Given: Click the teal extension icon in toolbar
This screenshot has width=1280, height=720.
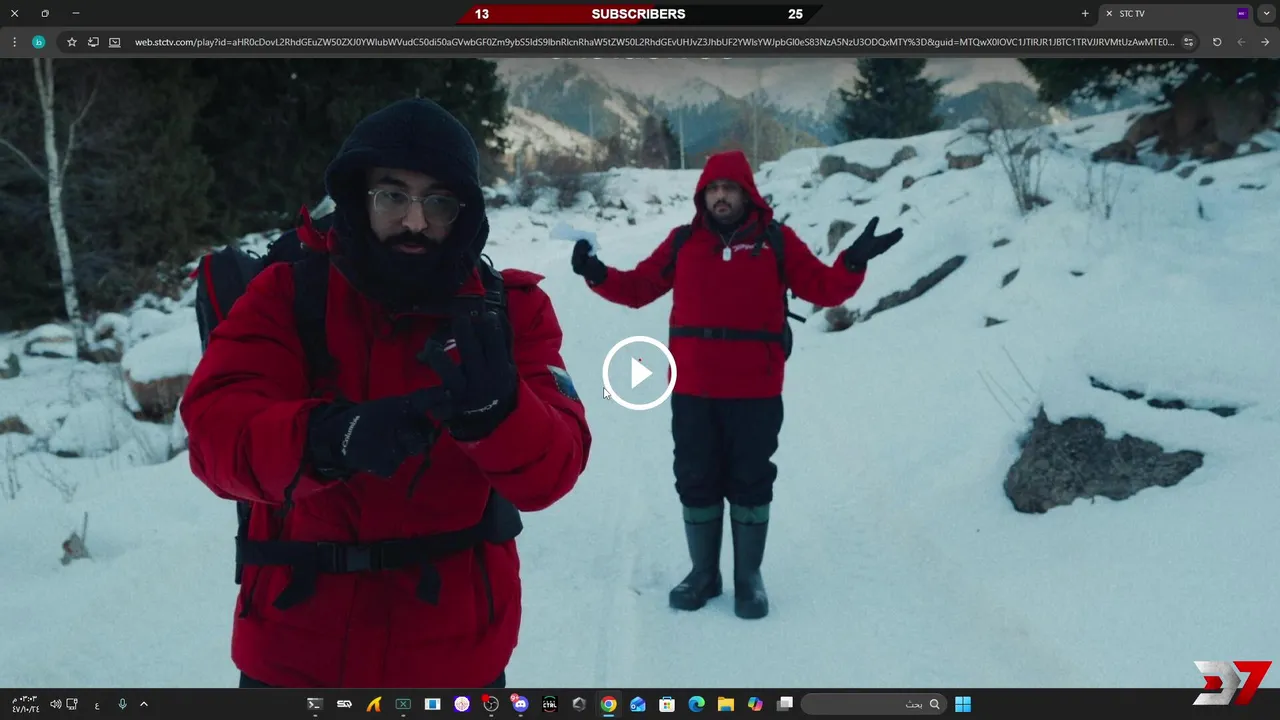Looking at the screenshot, I should (39, 42).
